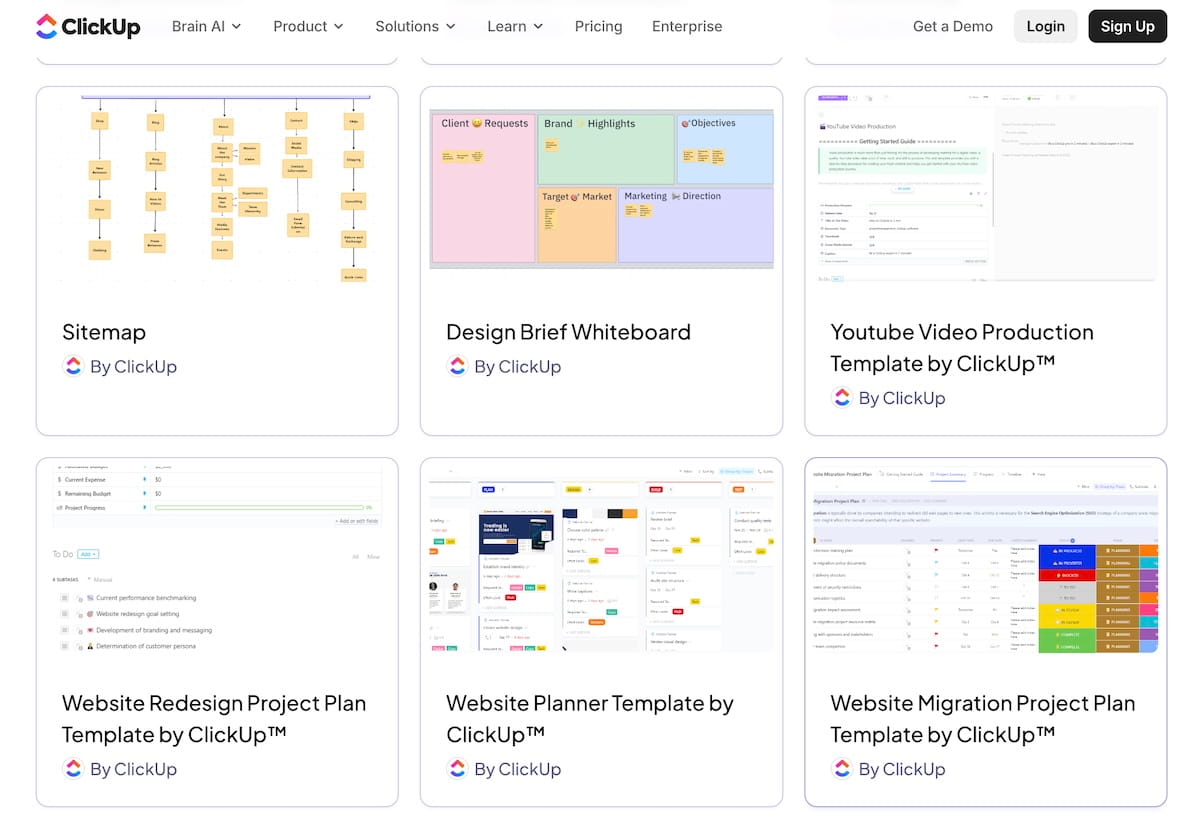Open the Enterprise page
This screenshot has width=1200, height=824.
687,27
